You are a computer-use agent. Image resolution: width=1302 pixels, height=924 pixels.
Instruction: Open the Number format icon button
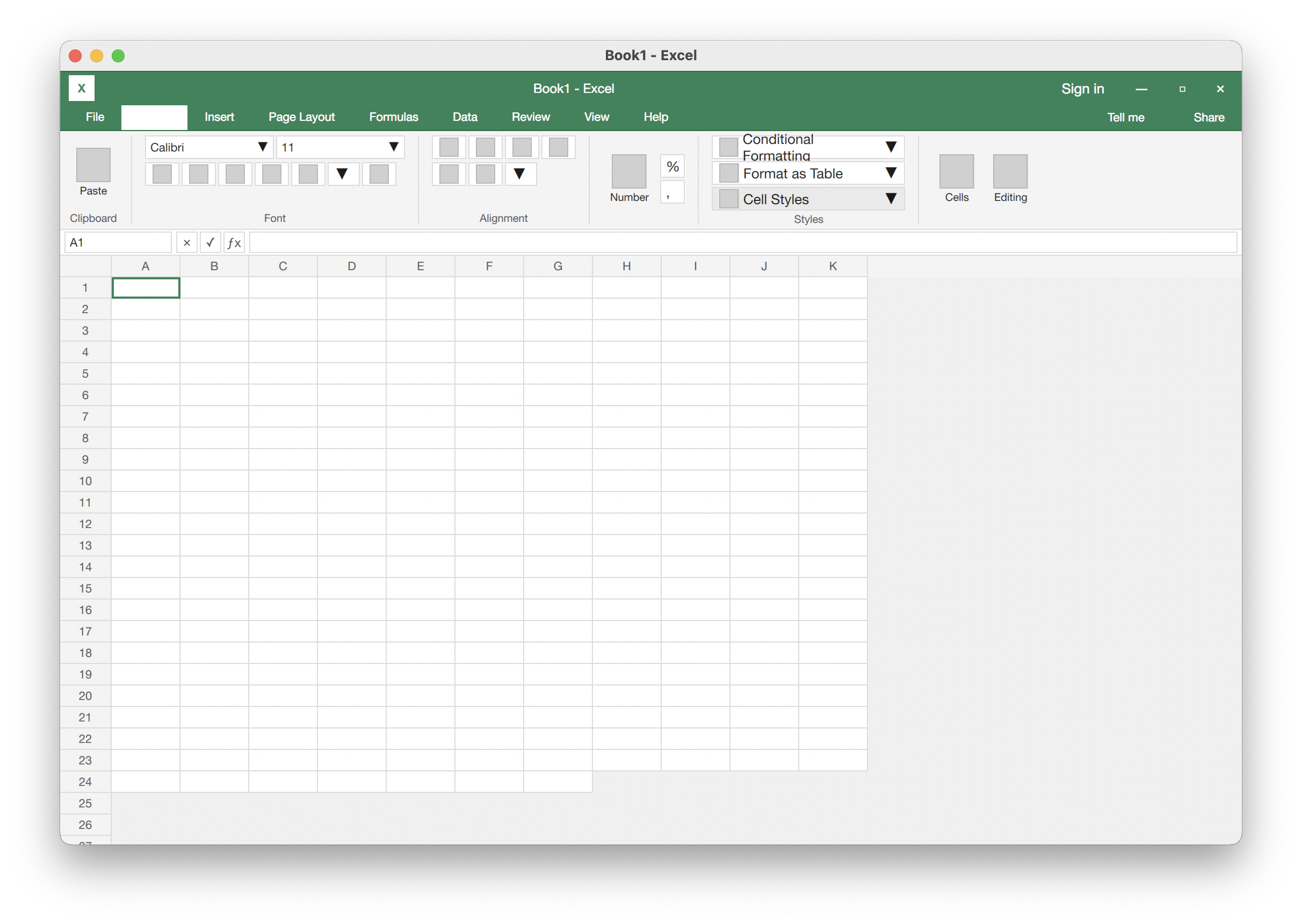(628, 171)
